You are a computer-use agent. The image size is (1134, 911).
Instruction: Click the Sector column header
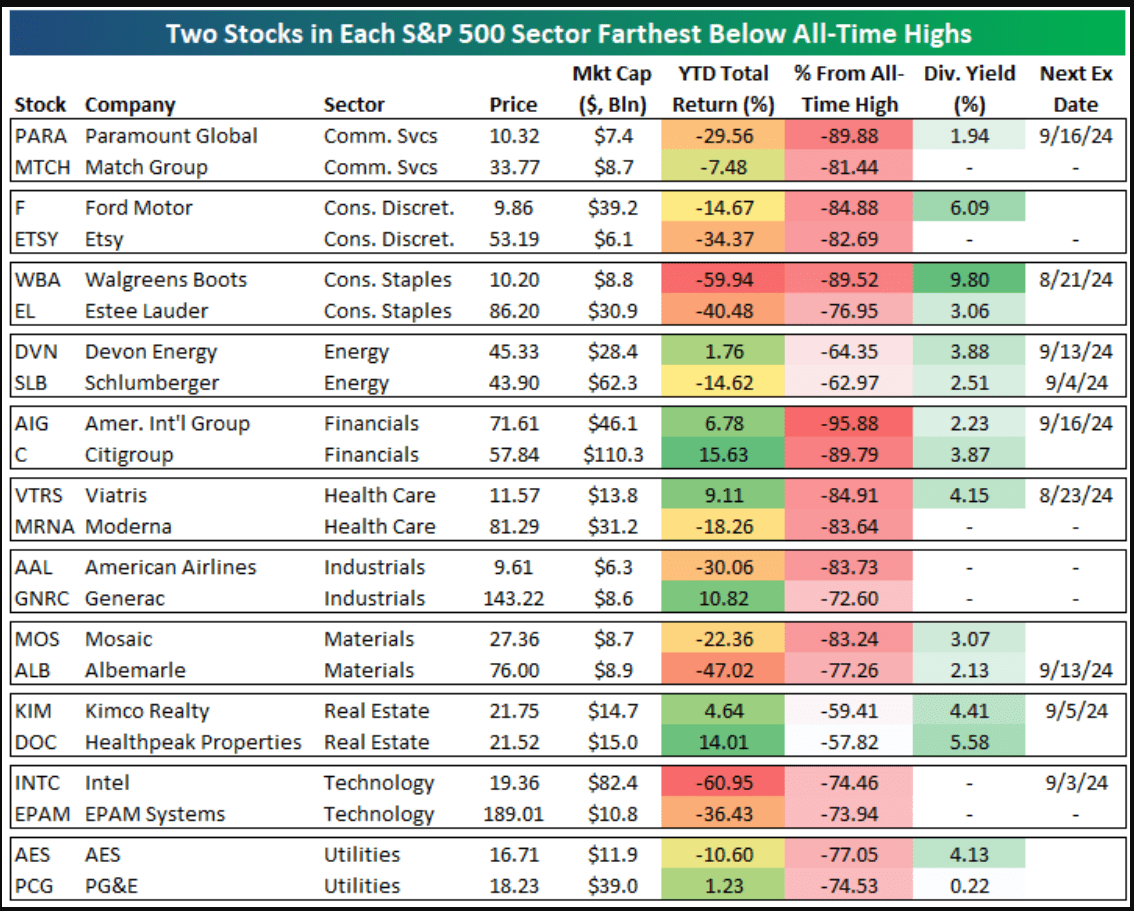tap(354, 104)
